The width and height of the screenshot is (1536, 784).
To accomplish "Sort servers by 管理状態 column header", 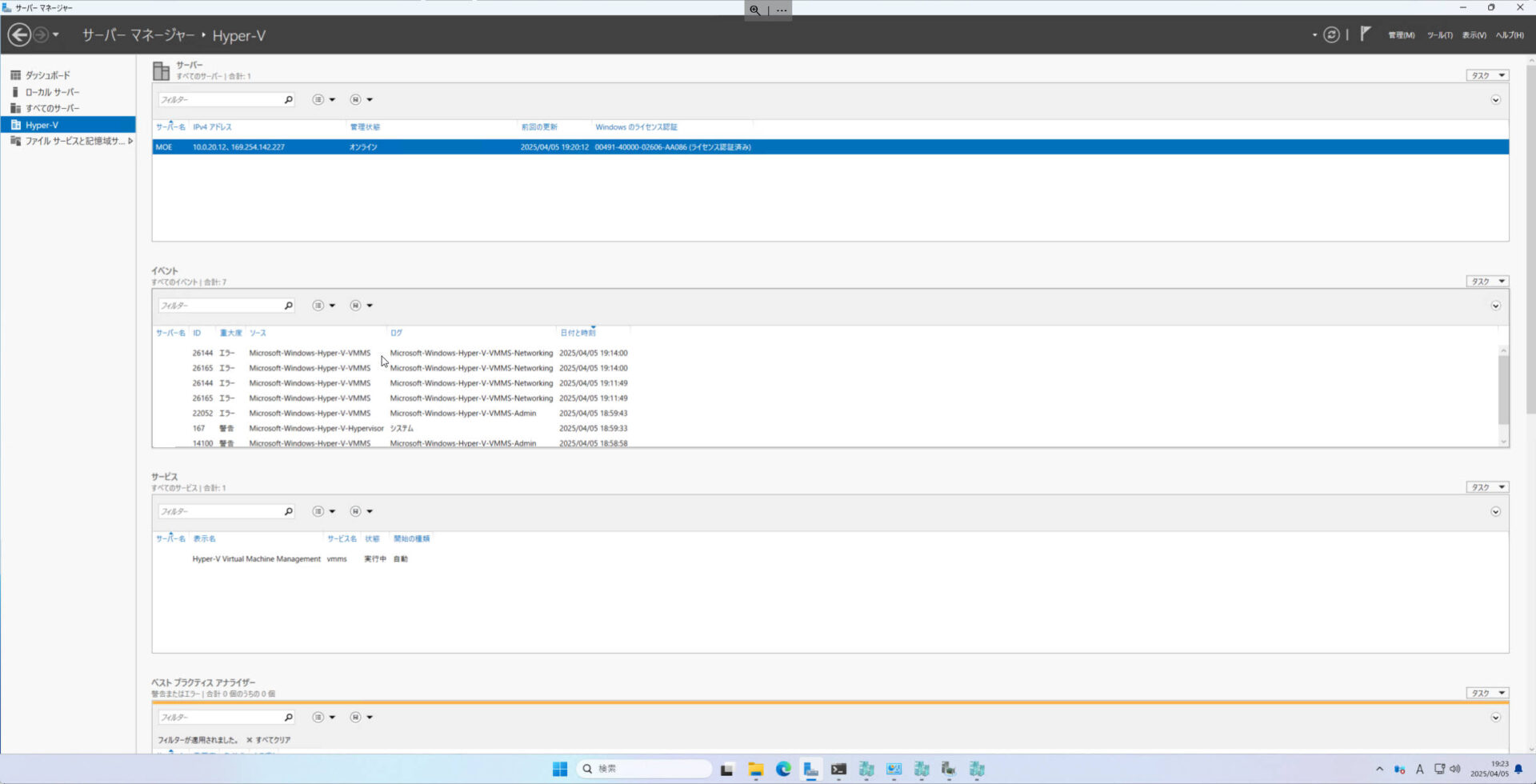I will [365, 127].
